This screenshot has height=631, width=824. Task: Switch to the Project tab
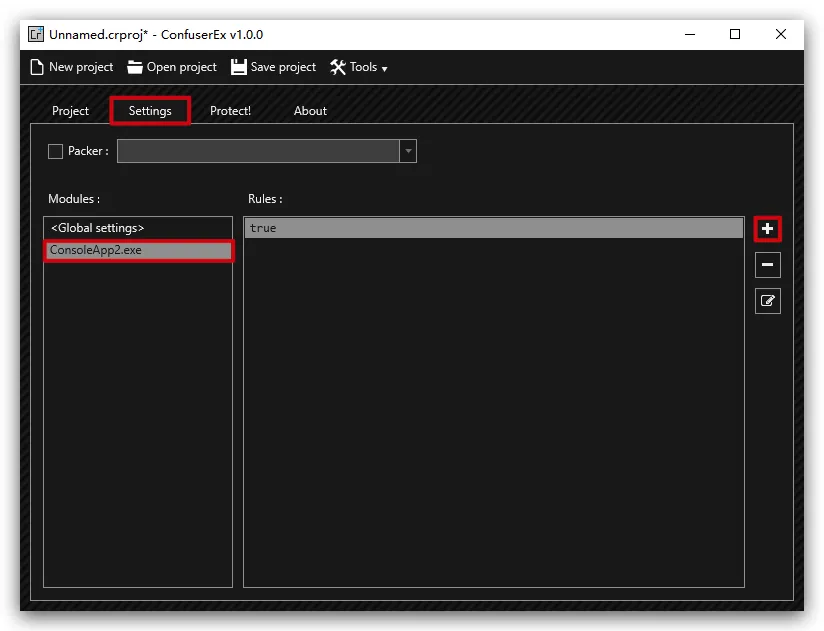[70, 111]
